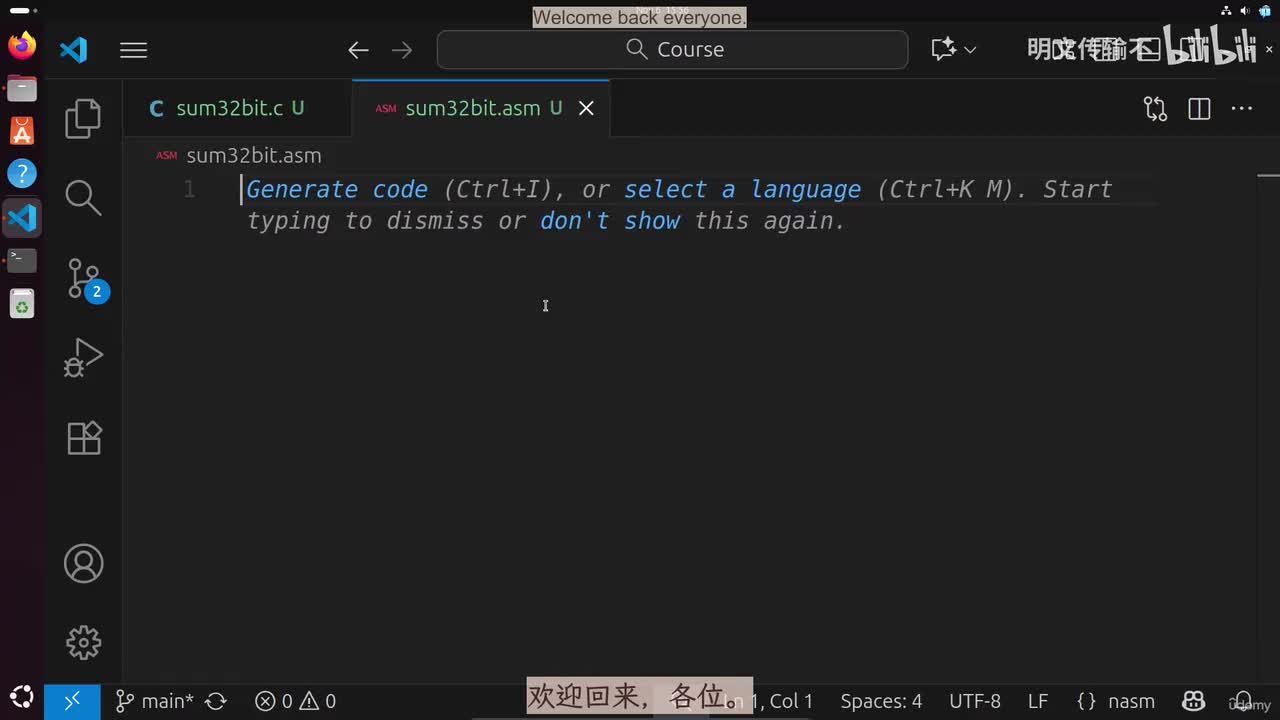Click the Generate code link
Viewport: 1280px width, 720px height.
(x=337, y=190)
